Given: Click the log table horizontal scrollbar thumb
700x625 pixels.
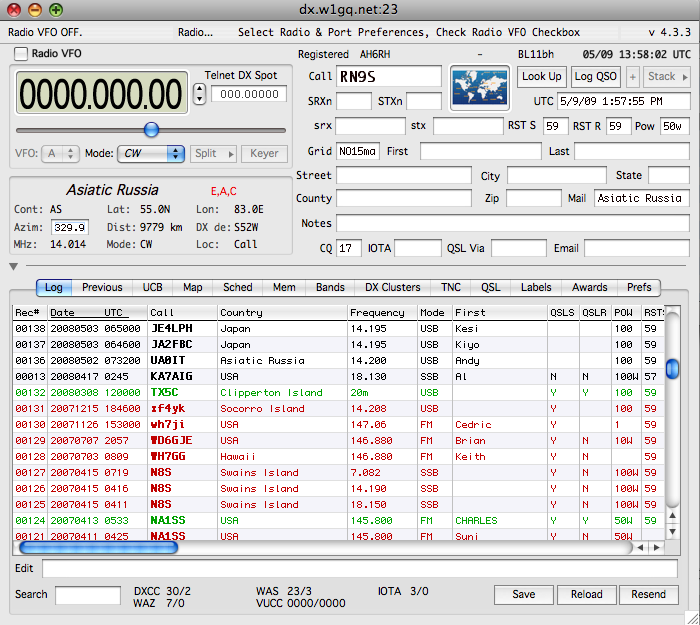Looking at the screenshot, I should [99, 547].
